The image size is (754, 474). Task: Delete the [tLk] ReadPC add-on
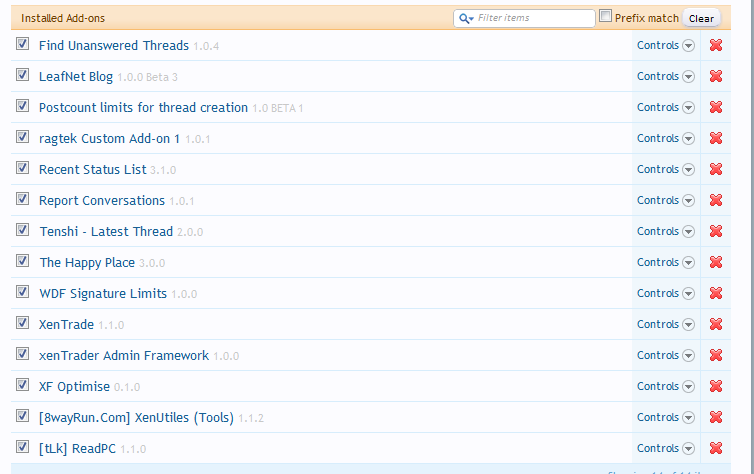(x=716, y=448)
